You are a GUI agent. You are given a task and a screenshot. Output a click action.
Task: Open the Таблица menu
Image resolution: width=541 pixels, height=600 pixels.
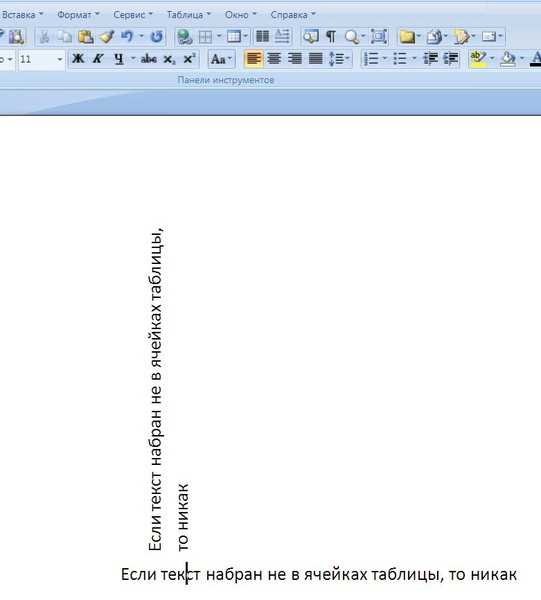pos(189,15)
